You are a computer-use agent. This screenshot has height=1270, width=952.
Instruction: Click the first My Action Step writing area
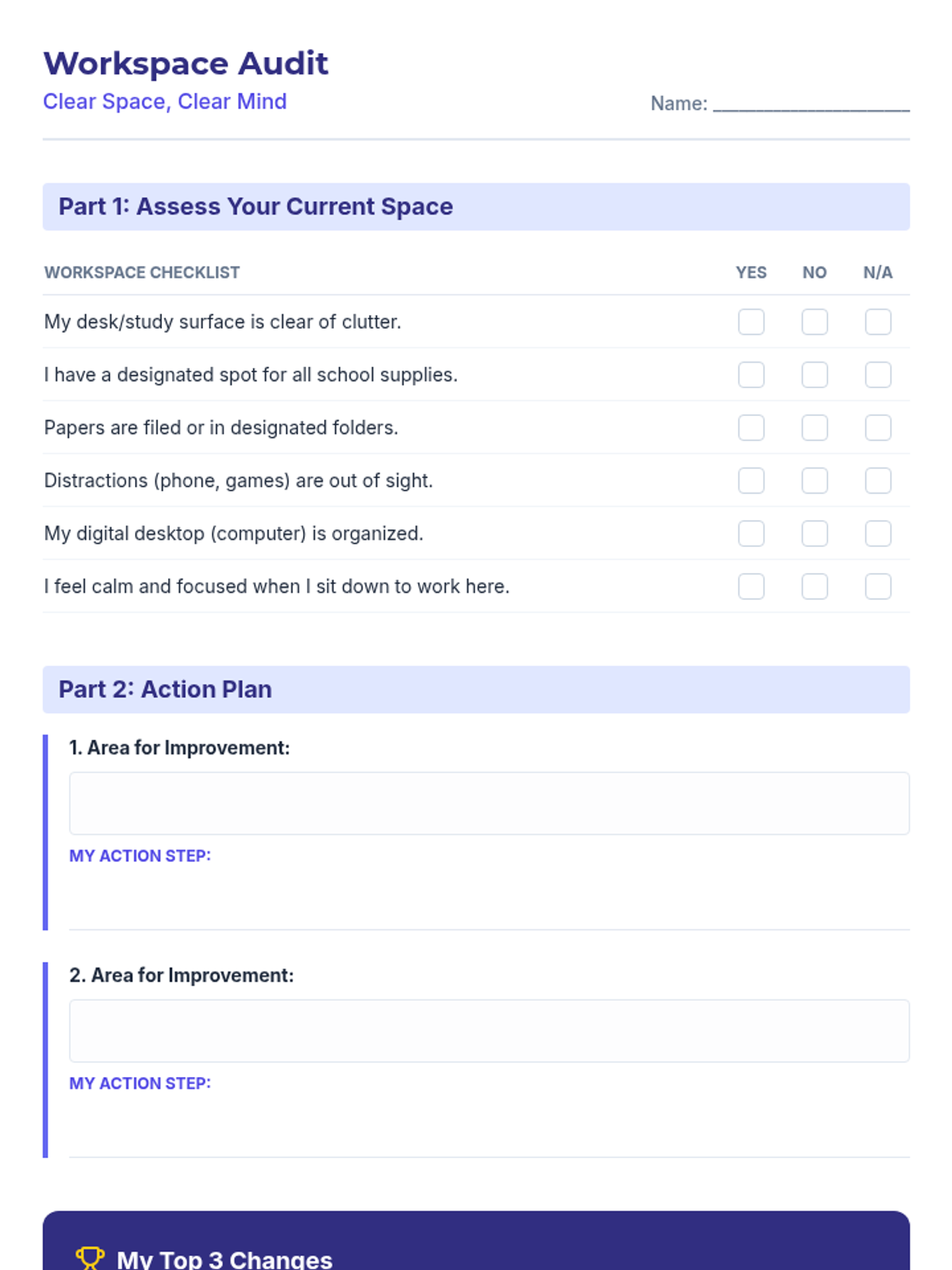click(489, 899)
